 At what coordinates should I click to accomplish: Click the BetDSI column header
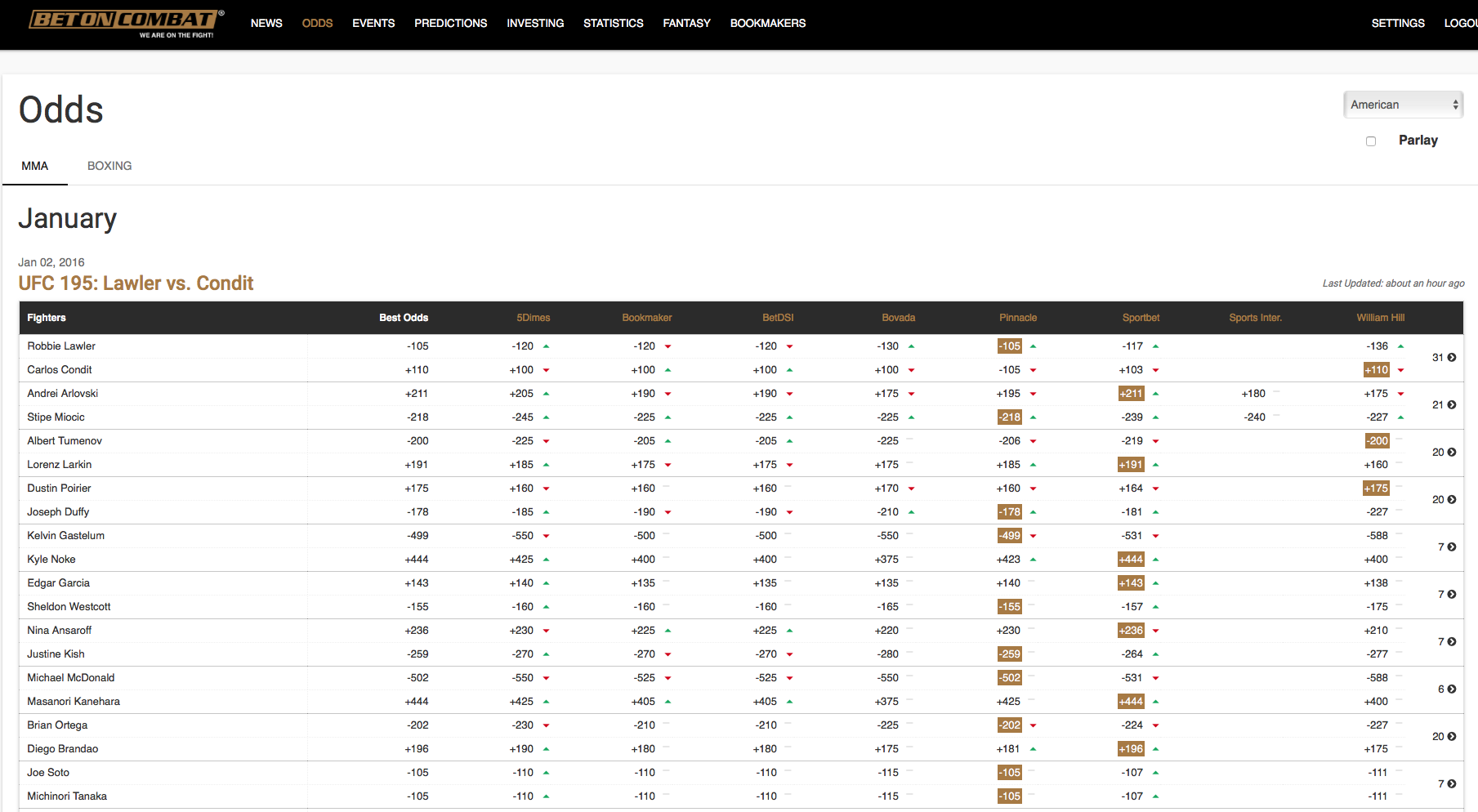tap(778, 318)
